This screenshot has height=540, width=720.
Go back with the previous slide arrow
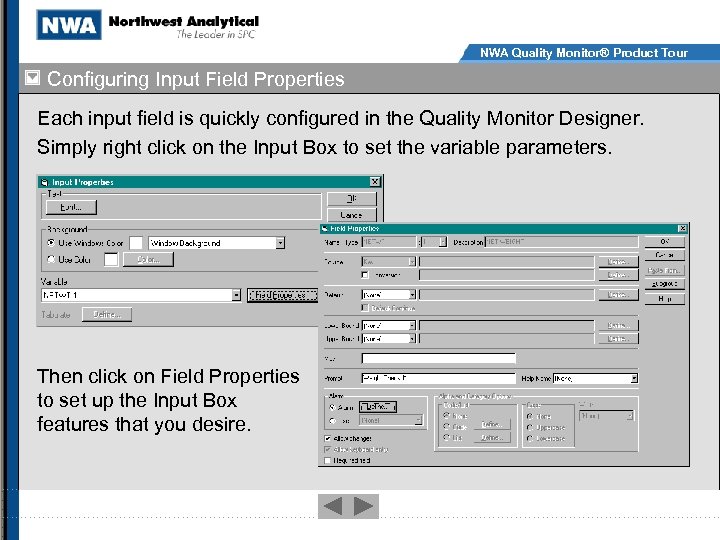coord(333,506)
